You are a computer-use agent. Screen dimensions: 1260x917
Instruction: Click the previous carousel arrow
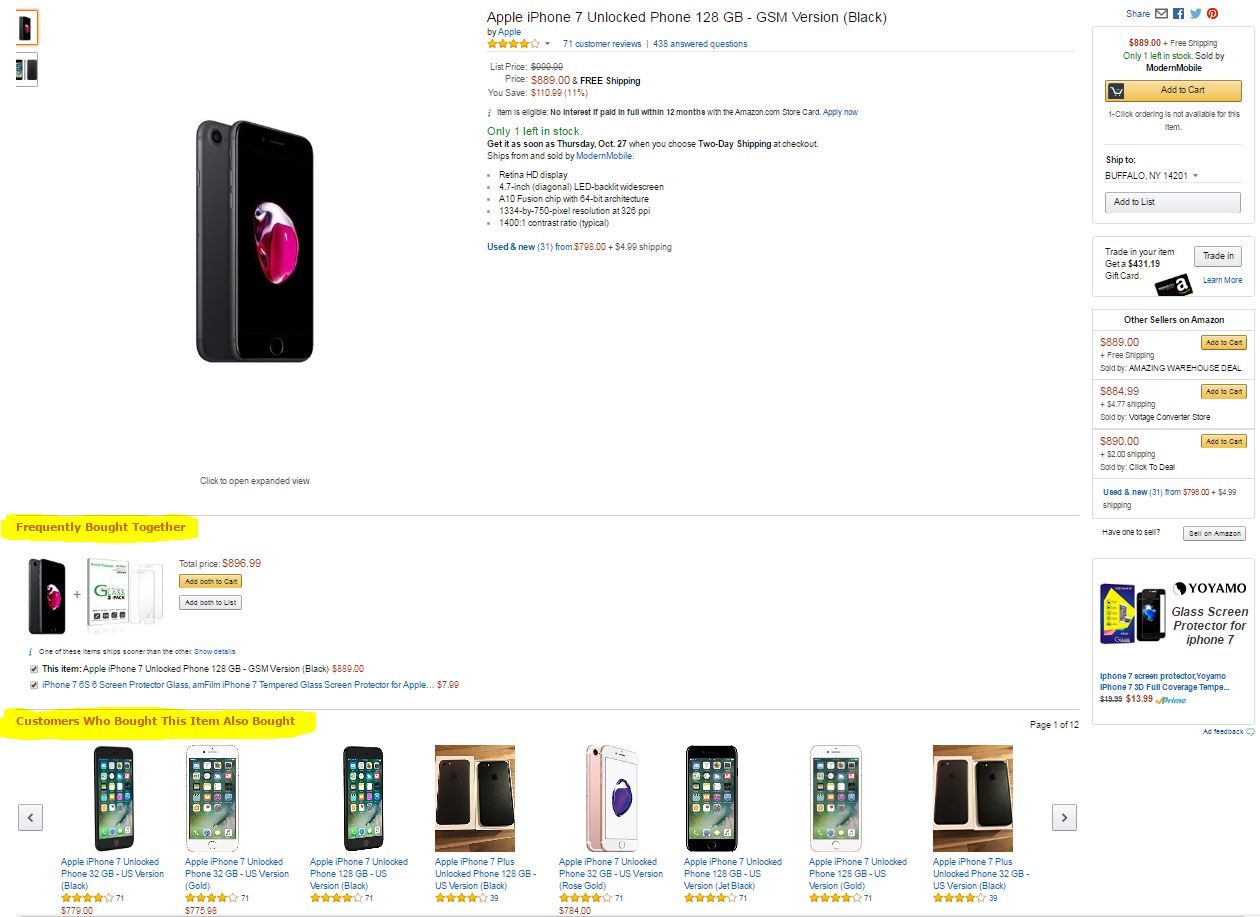[x=30, y=817]
